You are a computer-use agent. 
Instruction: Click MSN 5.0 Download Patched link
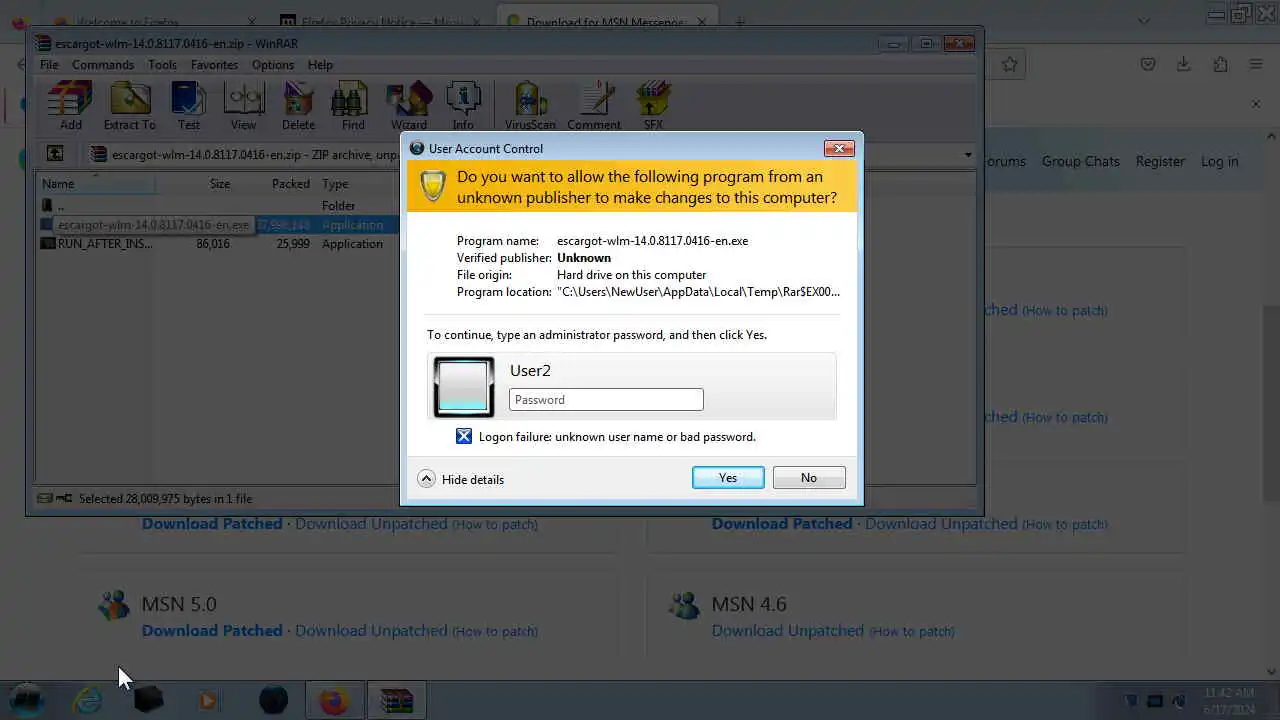click(212, 631)
